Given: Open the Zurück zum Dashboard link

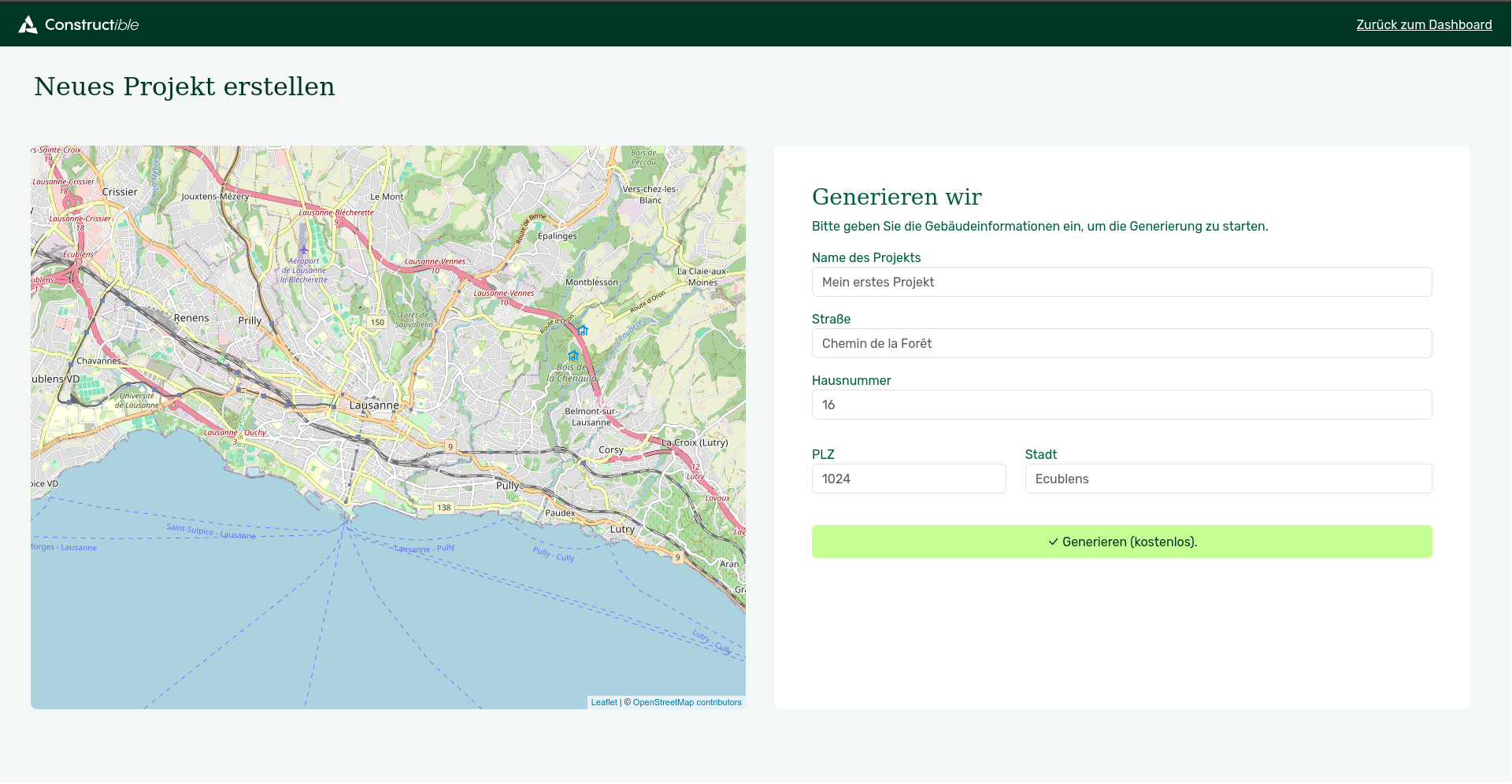Looking at the screenshot, I should tap(1424, 24).
